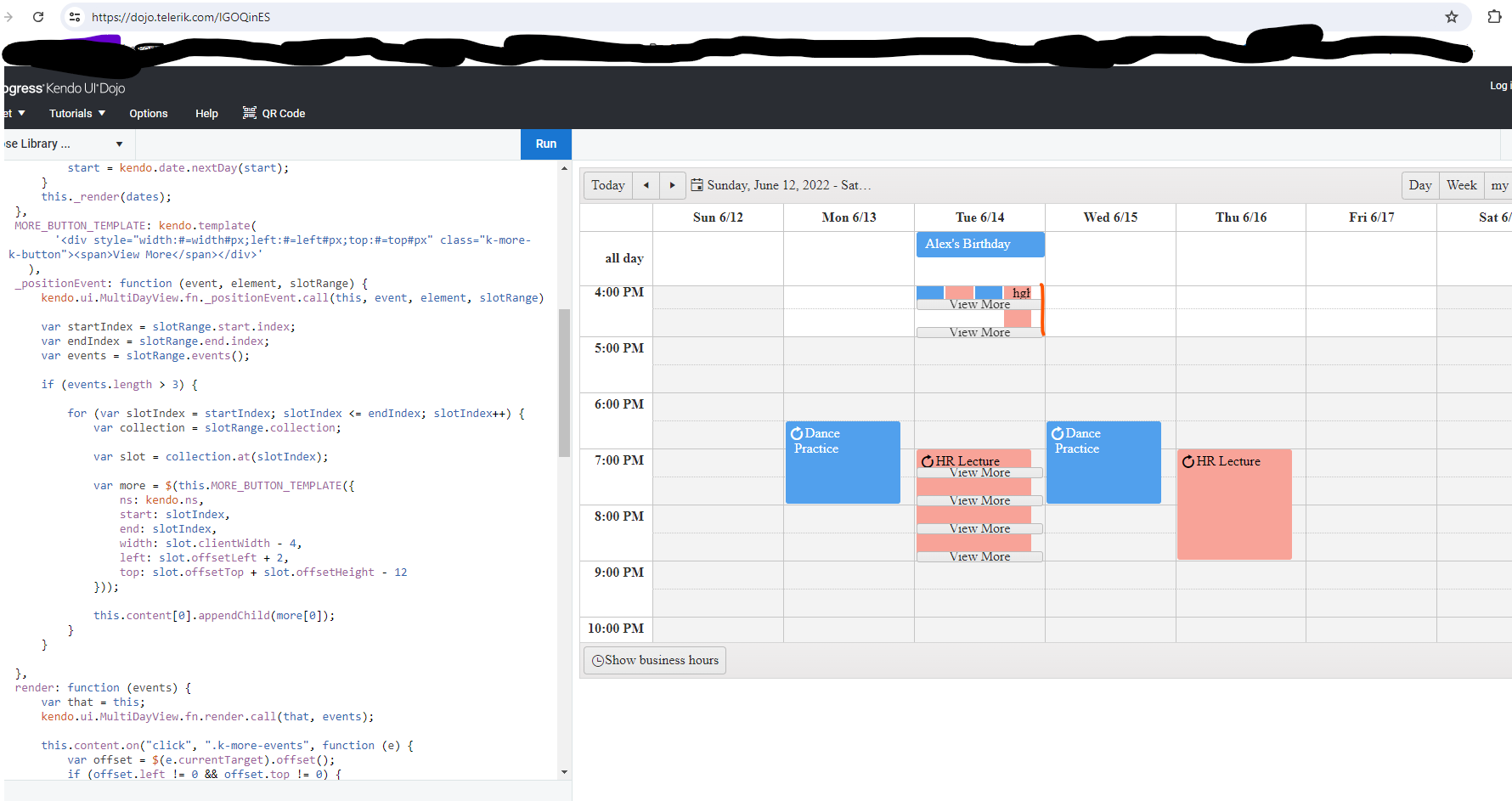Toggle Show business hours
1512x801 pixels.
(655, 660)
